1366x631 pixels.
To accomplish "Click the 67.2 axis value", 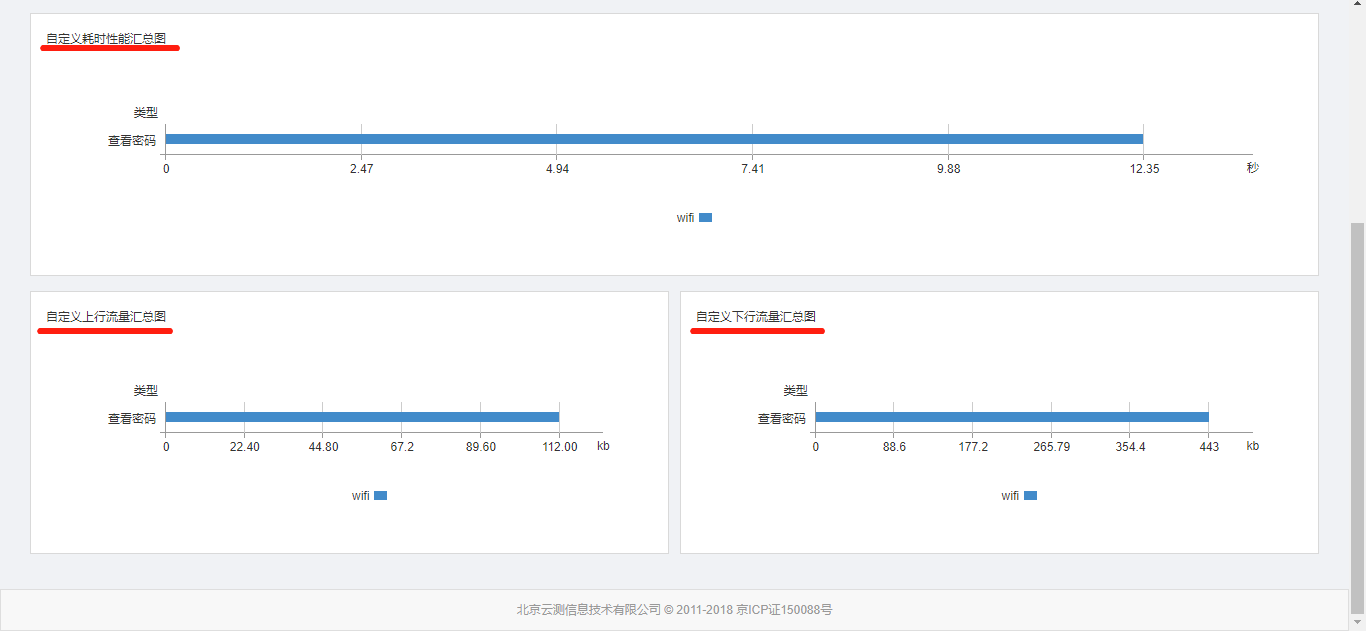I will pyautogui.click(x=402, y=447).
